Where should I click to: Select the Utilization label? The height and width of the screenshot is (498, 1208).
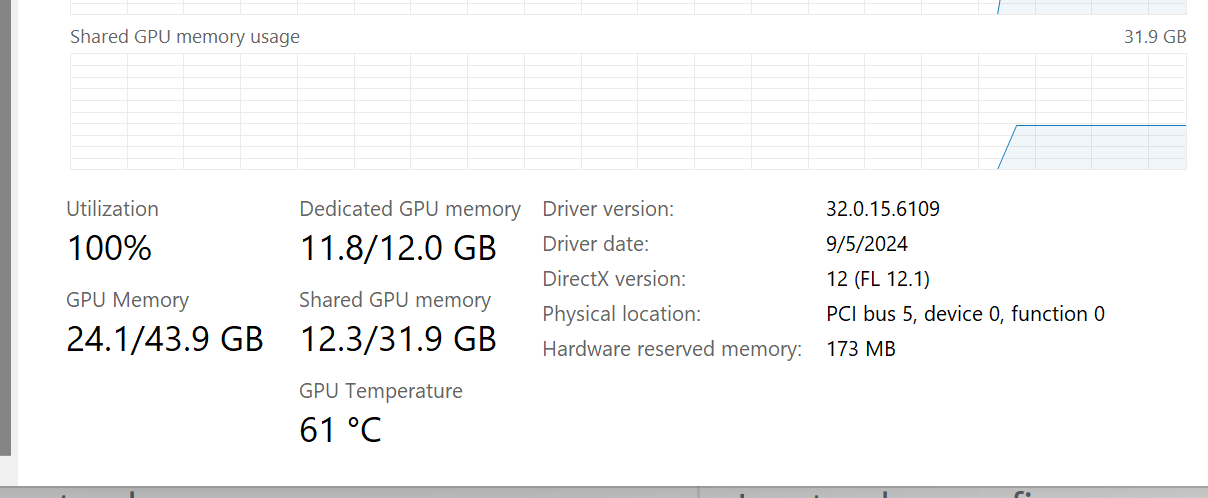pyautogui.click(x=112, y=209)
